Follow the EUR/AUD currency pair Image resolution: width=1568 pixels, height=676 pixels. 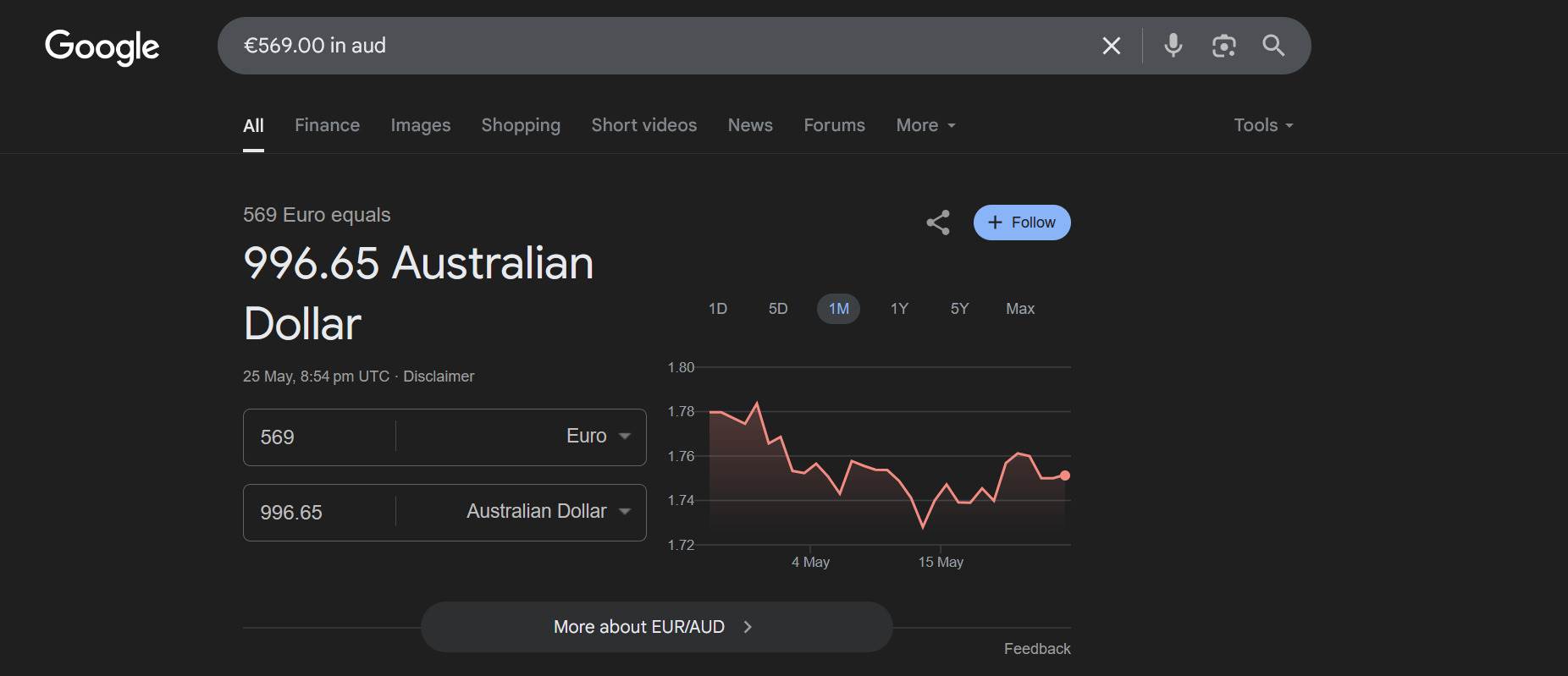[x=1021, y=223]
